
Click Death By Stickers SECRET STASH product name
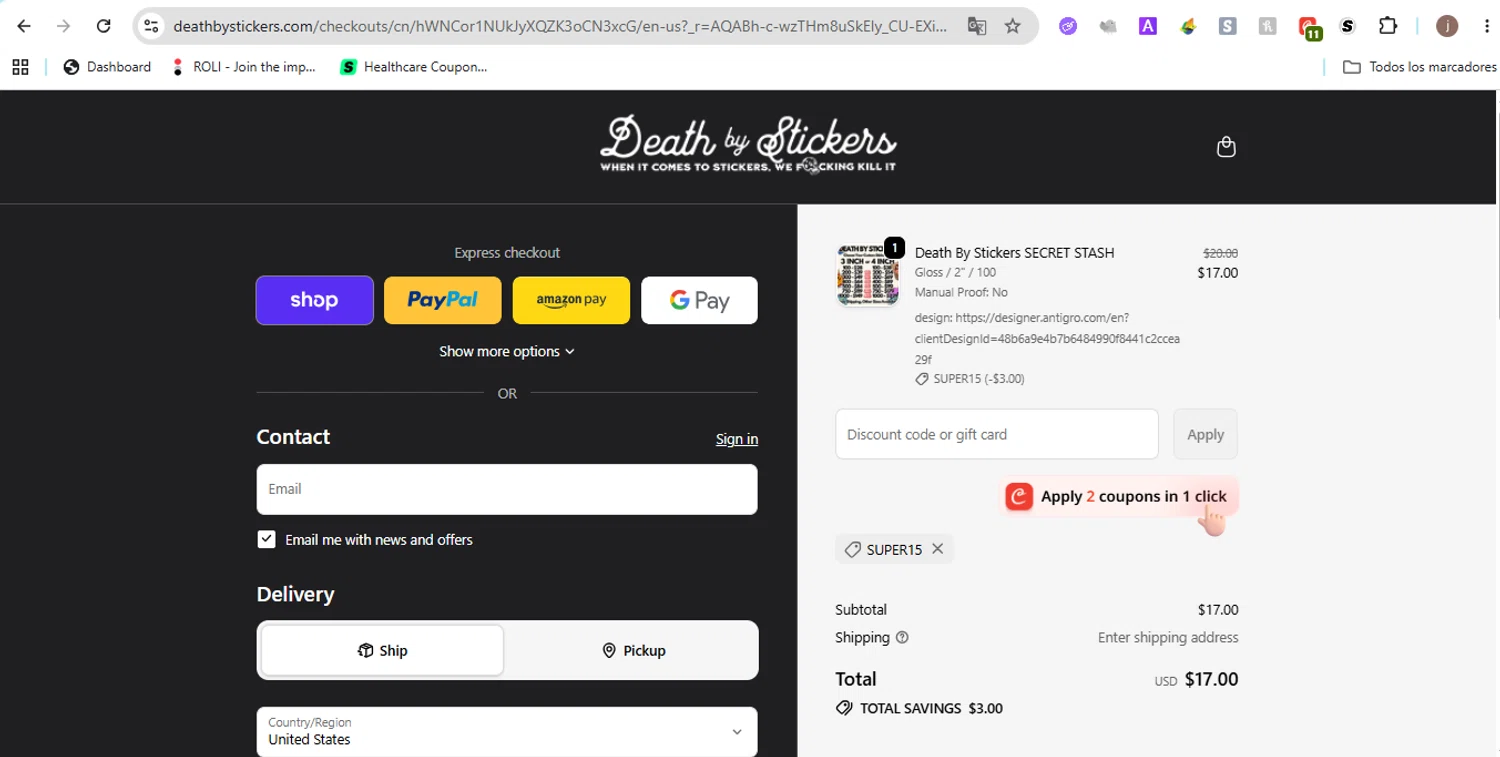1014,253
